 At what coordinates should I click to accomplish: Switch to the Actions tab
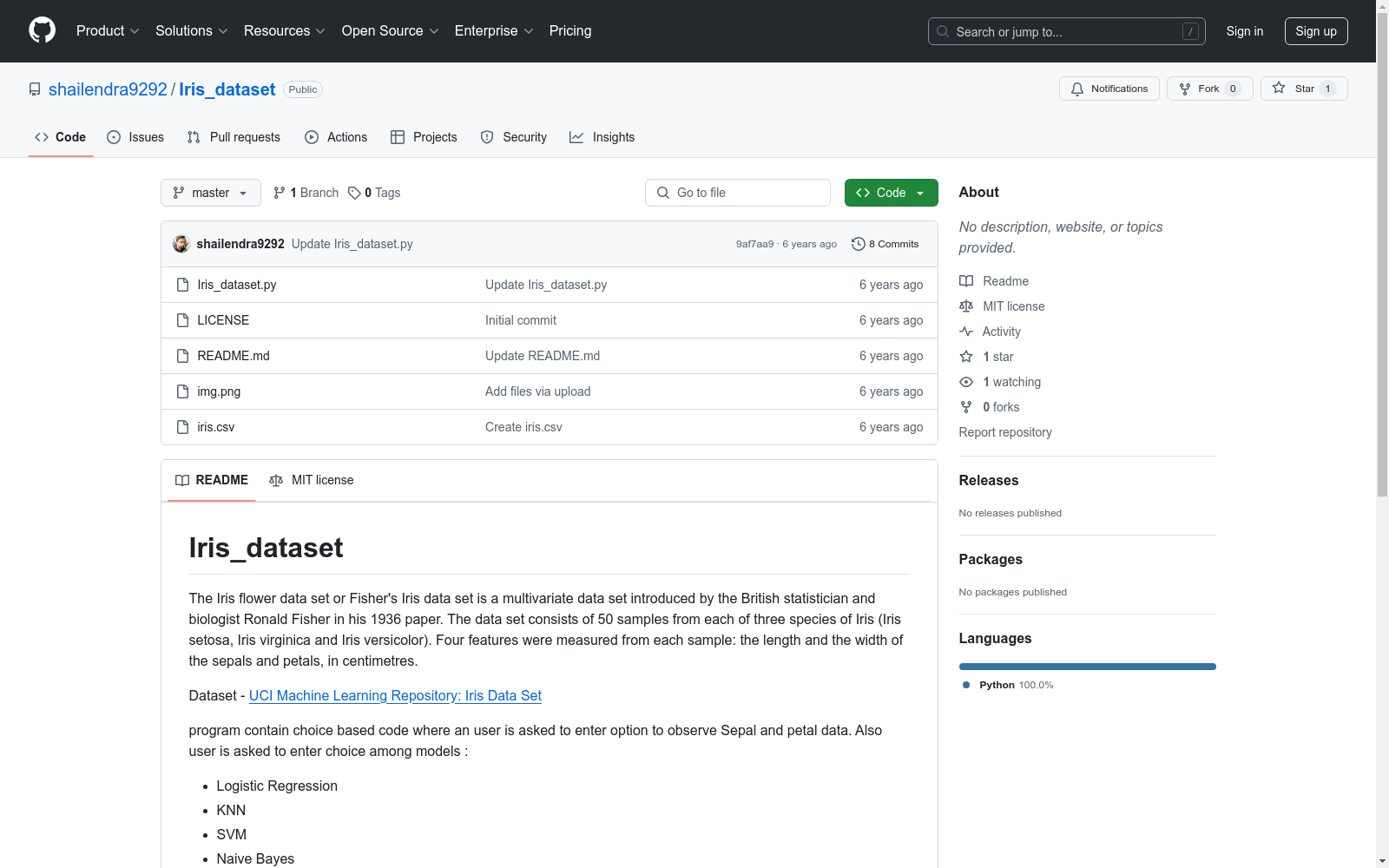point(336,137)
